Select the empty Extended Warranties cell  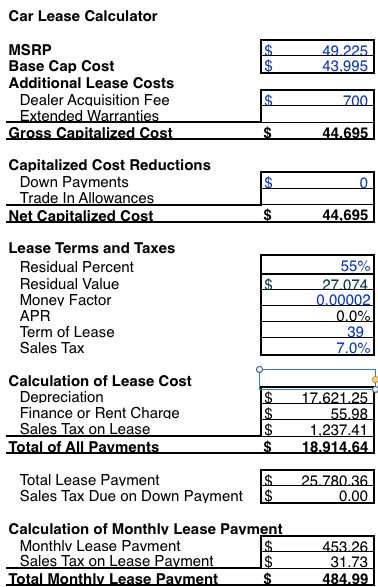tap(317, 114)
